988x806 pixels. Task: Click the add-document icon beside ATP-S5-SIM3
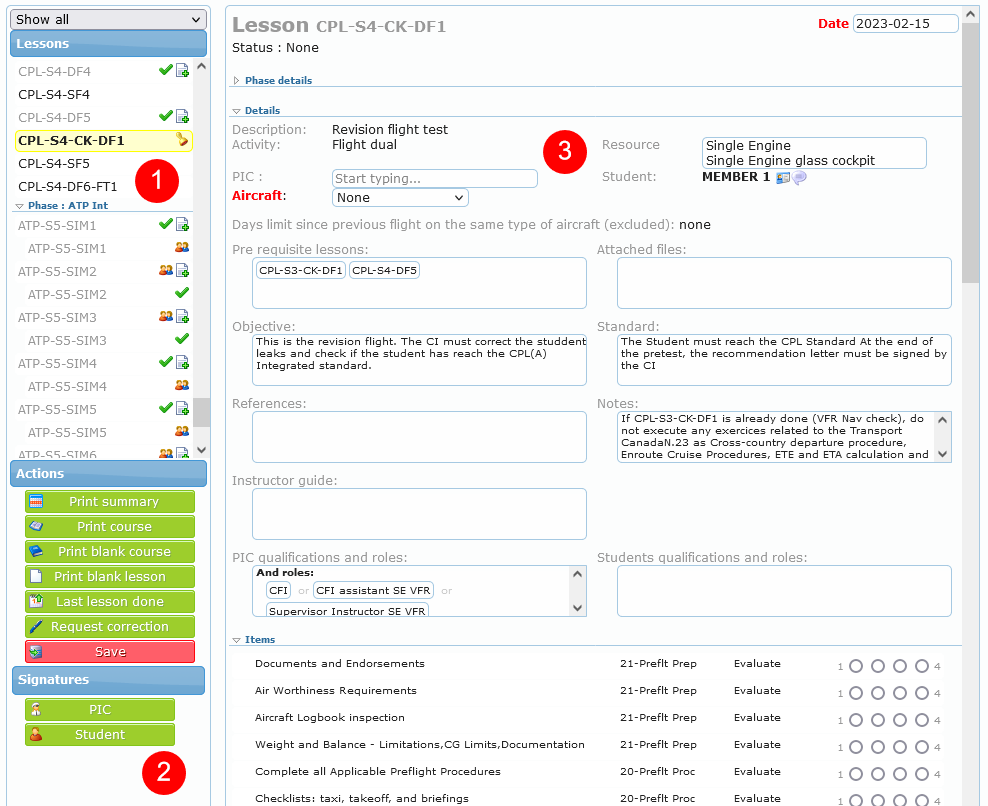click(182, 317)
